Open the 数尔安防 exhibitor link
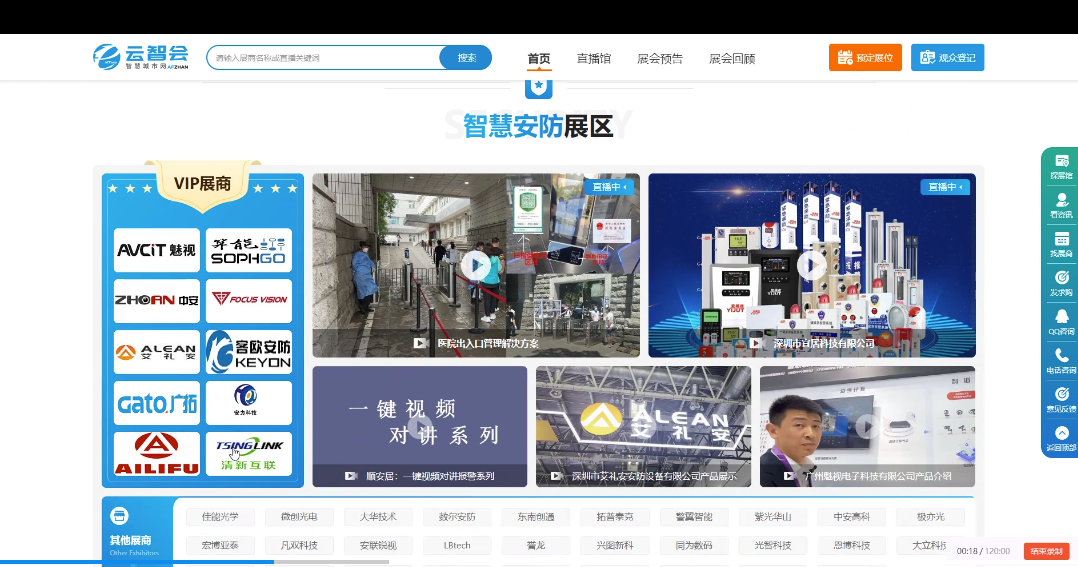 click(x=457, y=517)
